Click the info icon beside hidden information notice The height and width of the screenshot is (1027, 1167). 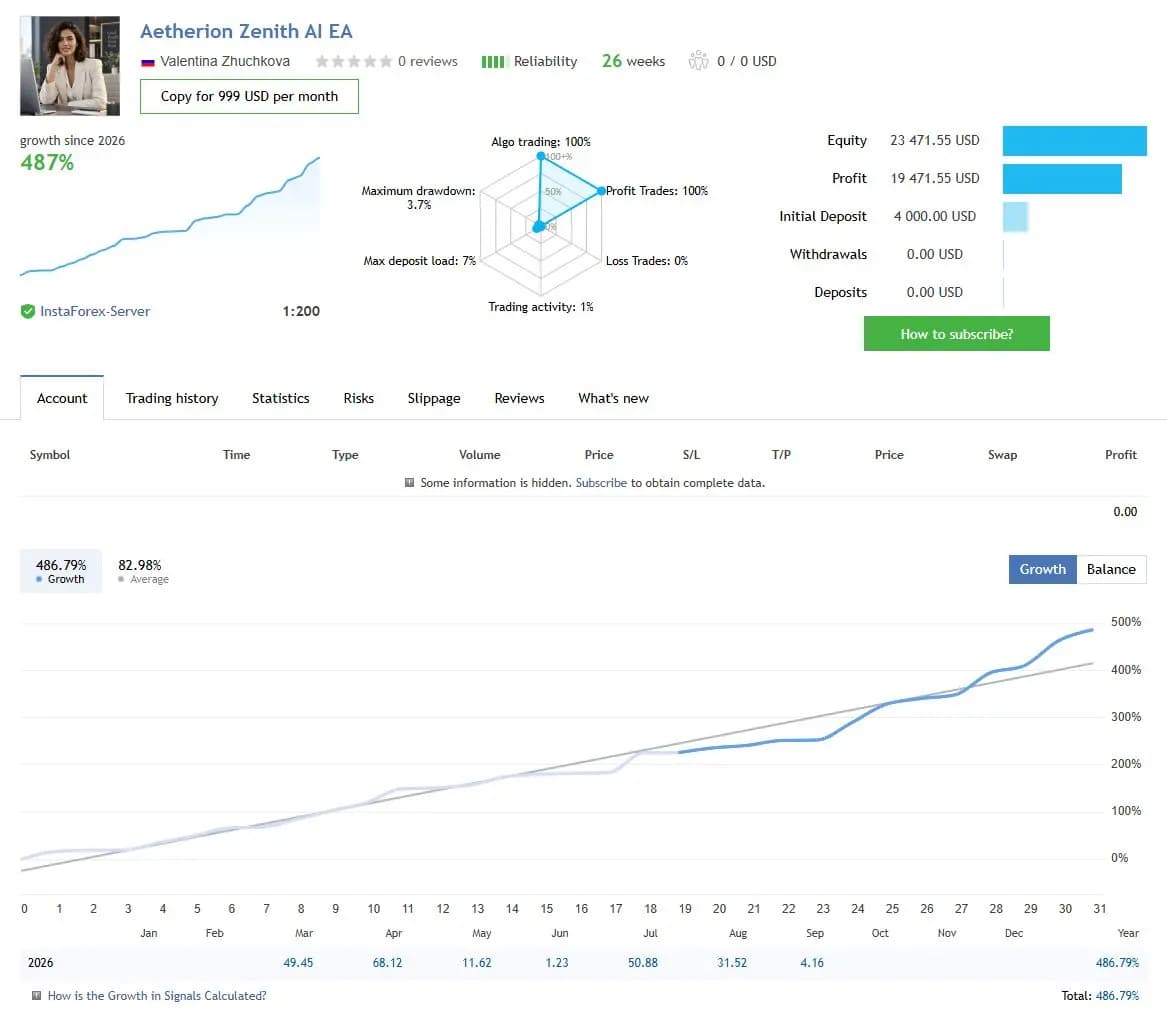click(x=409, y=482)
